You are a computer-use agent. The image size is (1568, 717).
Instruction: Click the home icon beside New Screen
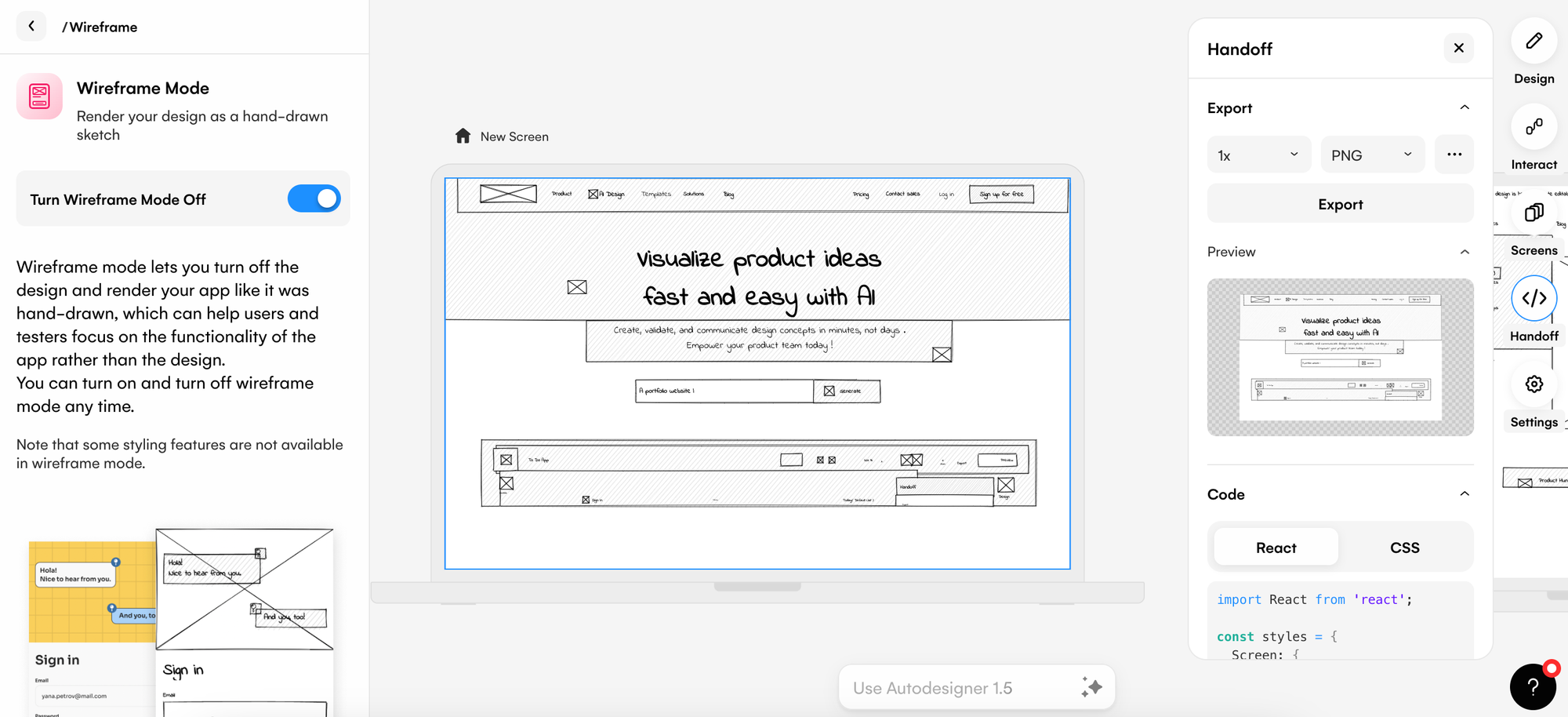point(463,136)
